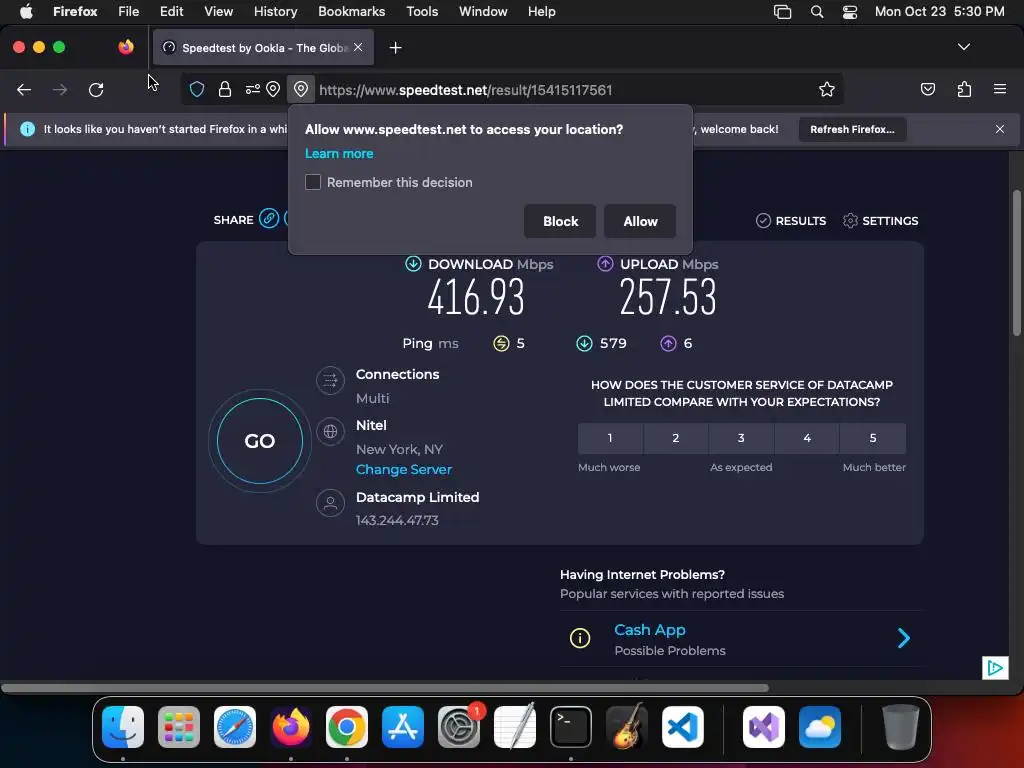The width and height of the screenshot is (1024, 768).
Task: Open Trash from the Dock
Action: 901,727
